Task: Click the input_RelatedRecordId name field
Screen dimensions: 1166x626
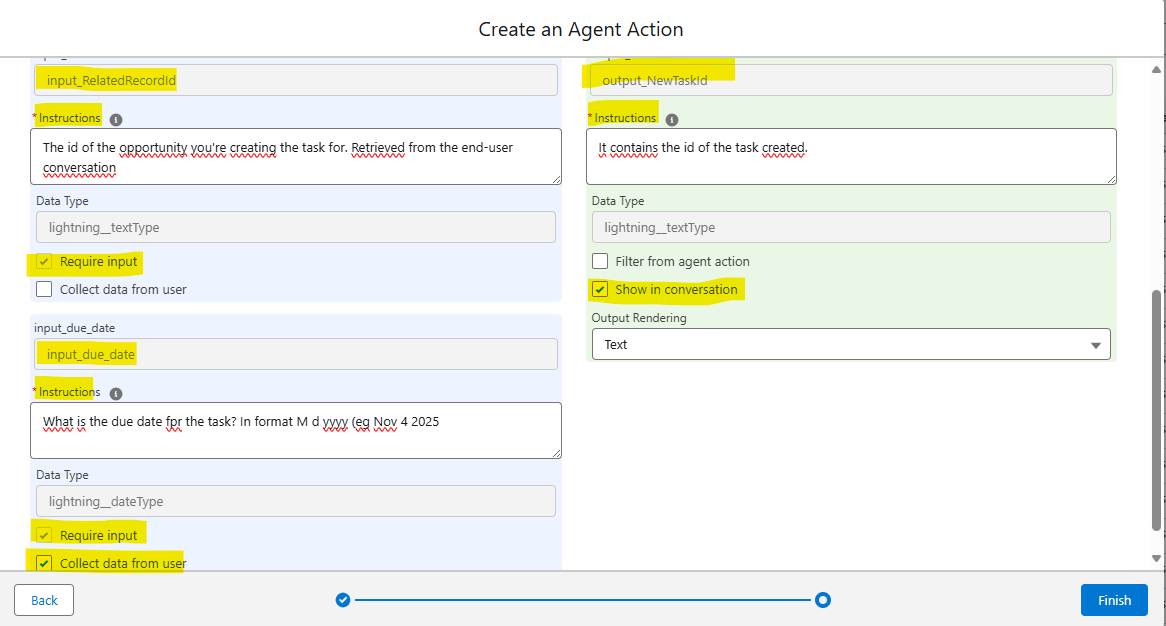Action: [x=295, y=80]
